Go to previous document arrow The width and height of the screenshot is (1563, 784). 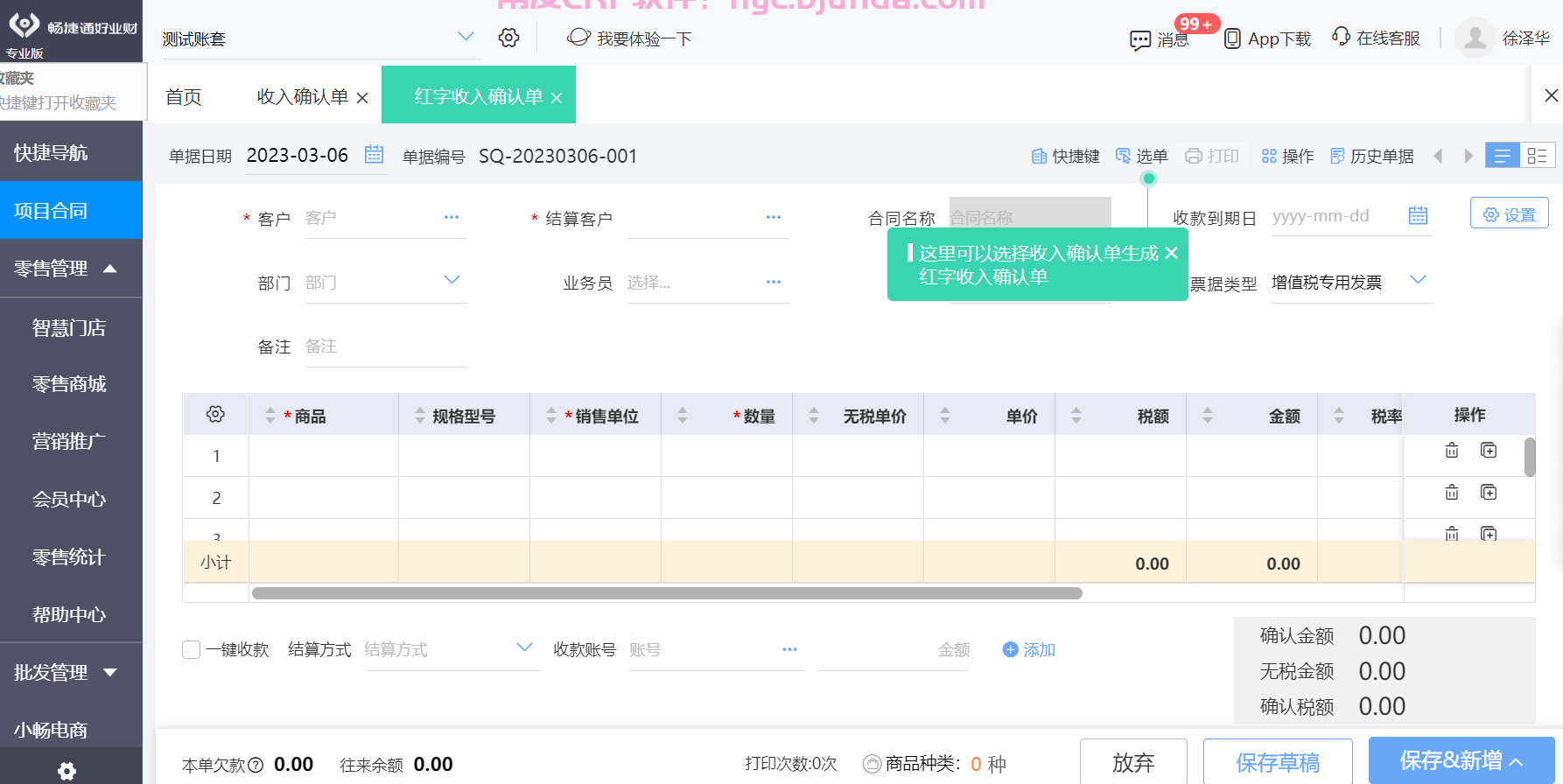(x=1438, y=156)
